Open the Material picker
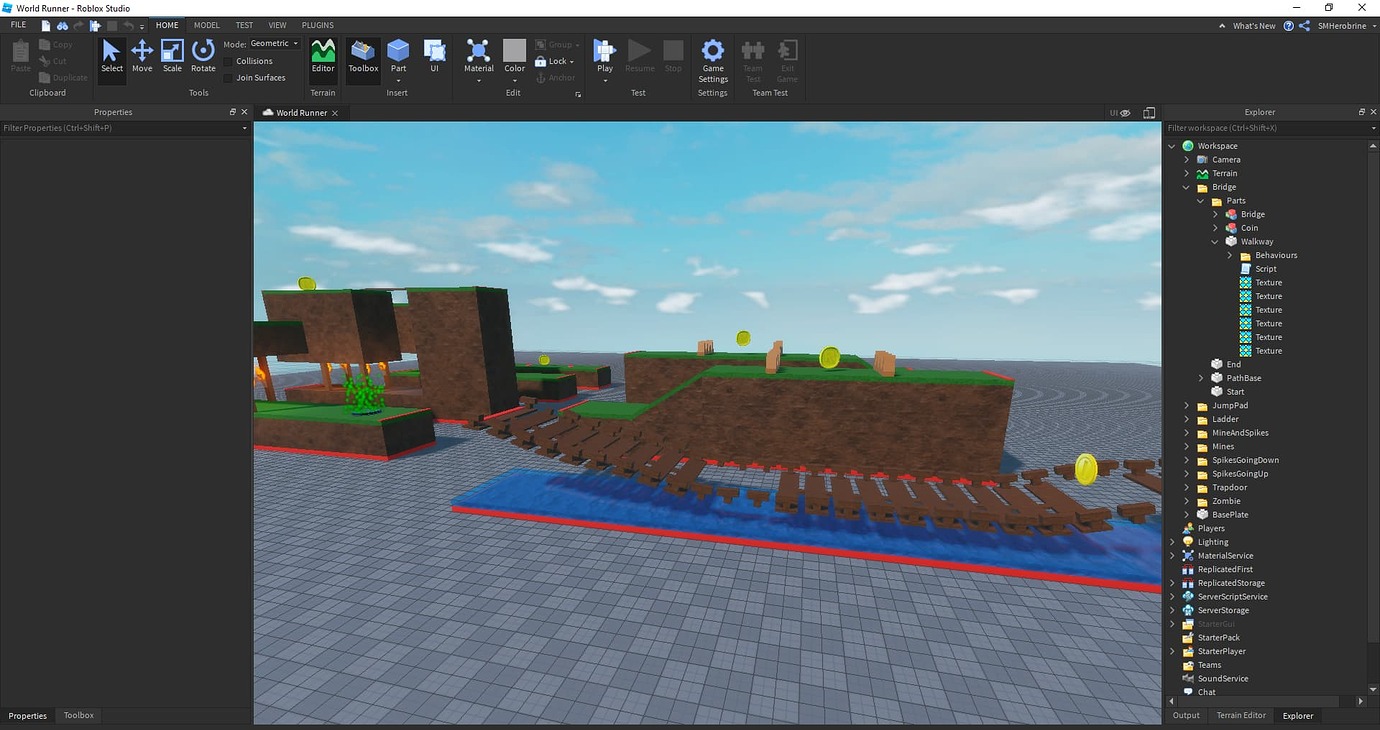Viewport: 1380px width, 730px height. click(478, 55)
